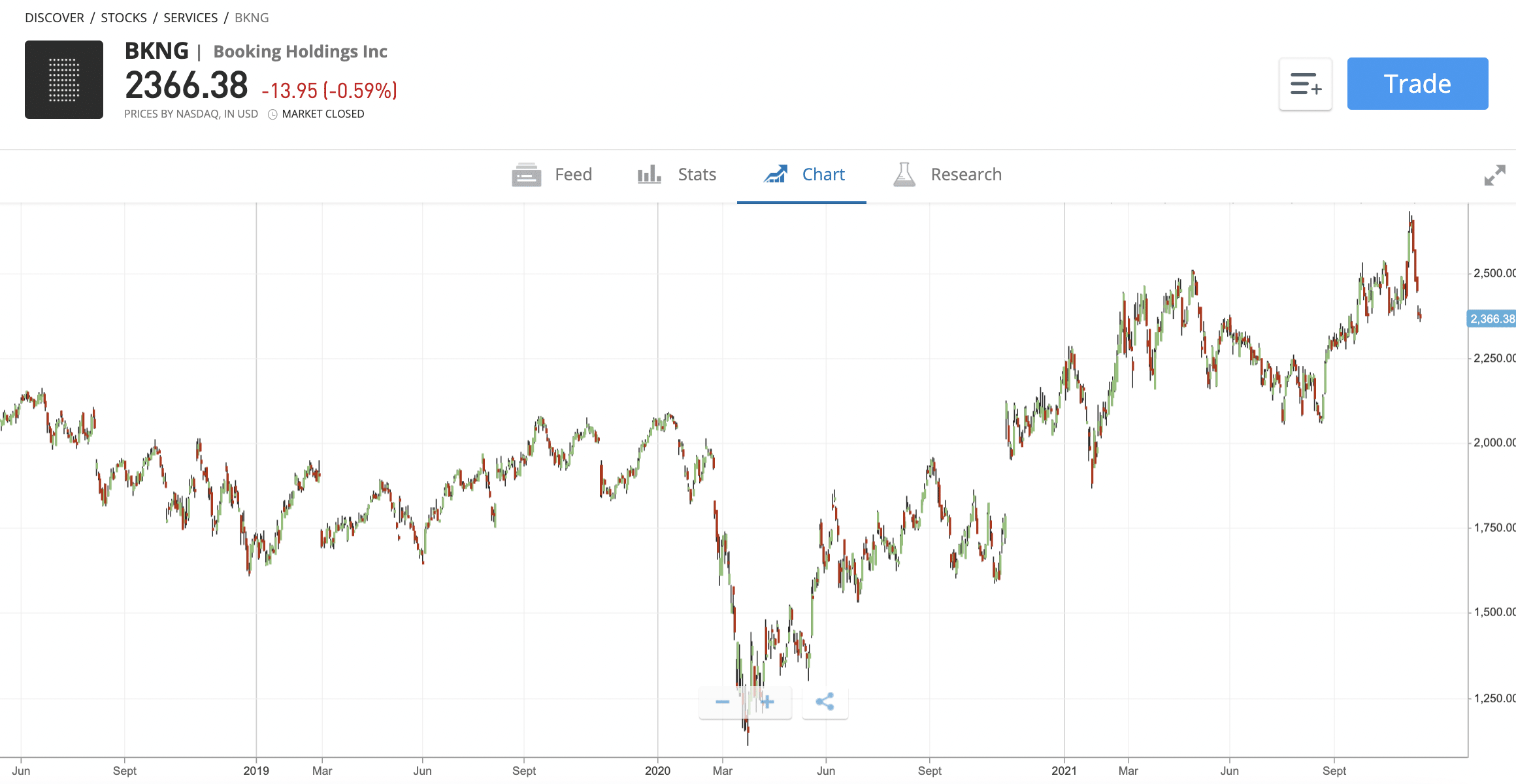The image size is (1516, 784).
Task: Click PRICES BY NASDAQ, IN USD text
Action: point(191,114)
